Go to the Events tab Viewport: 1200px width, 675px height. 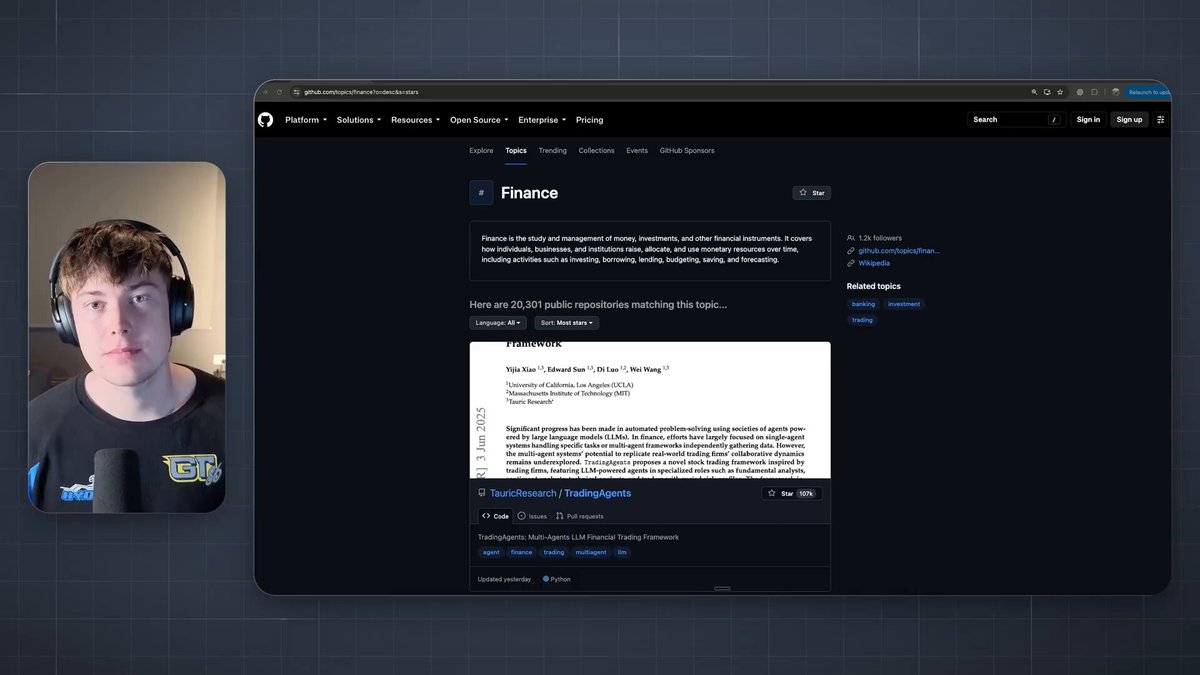637,151
